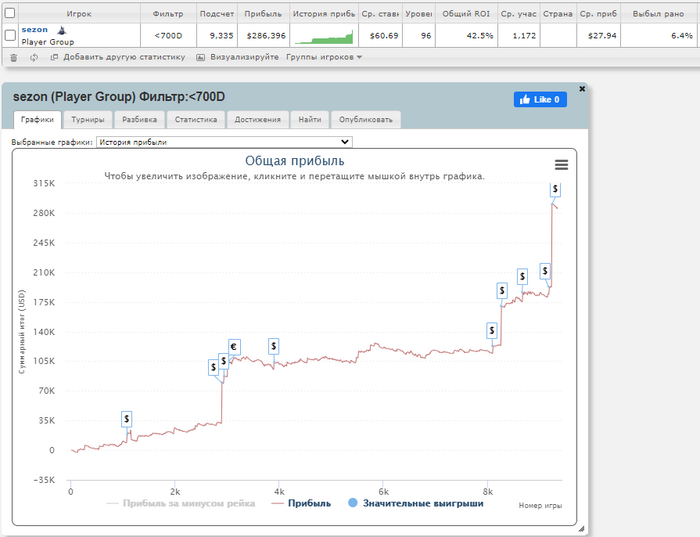Click the 'Player Group' label under sezon
The image size is (700, 537).
[48, 42]
